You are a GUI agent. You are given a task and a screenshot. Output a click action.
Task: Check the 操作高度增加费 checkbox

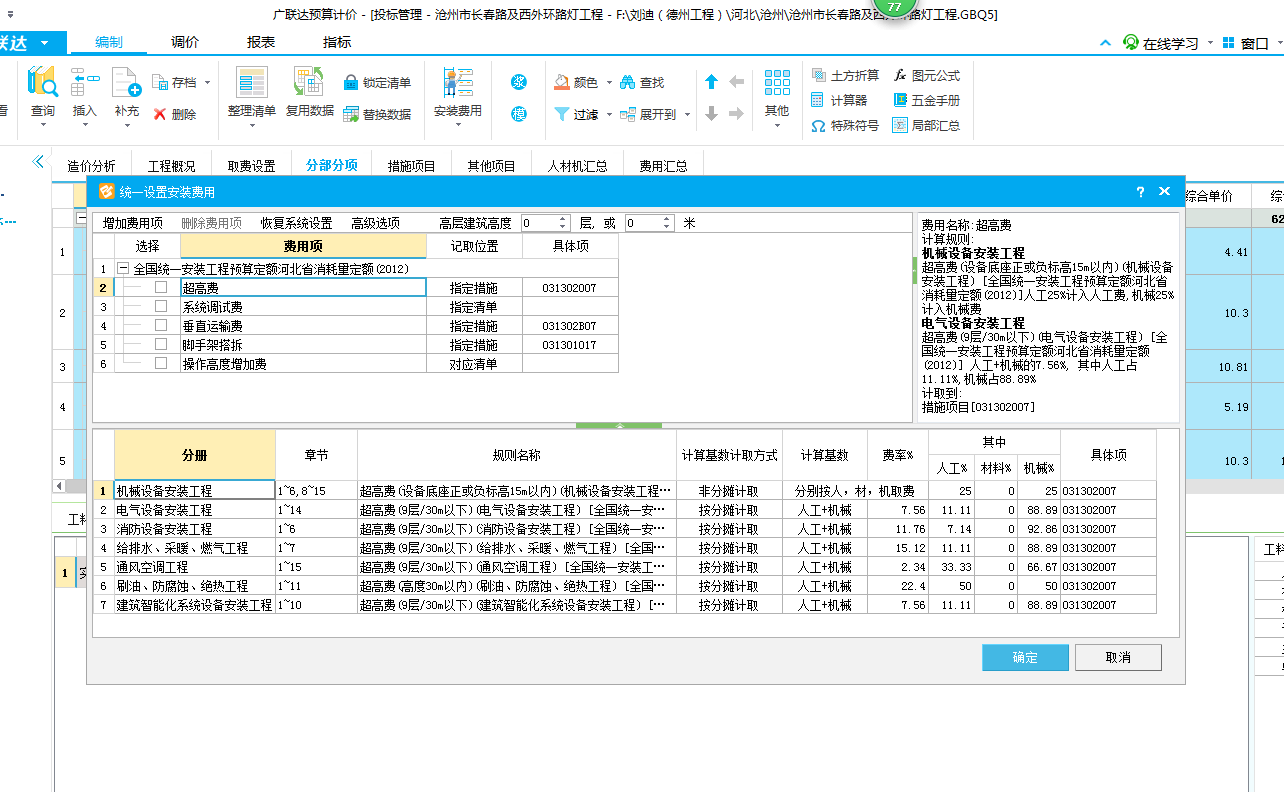pyautogui.click(x=161, y=364)
